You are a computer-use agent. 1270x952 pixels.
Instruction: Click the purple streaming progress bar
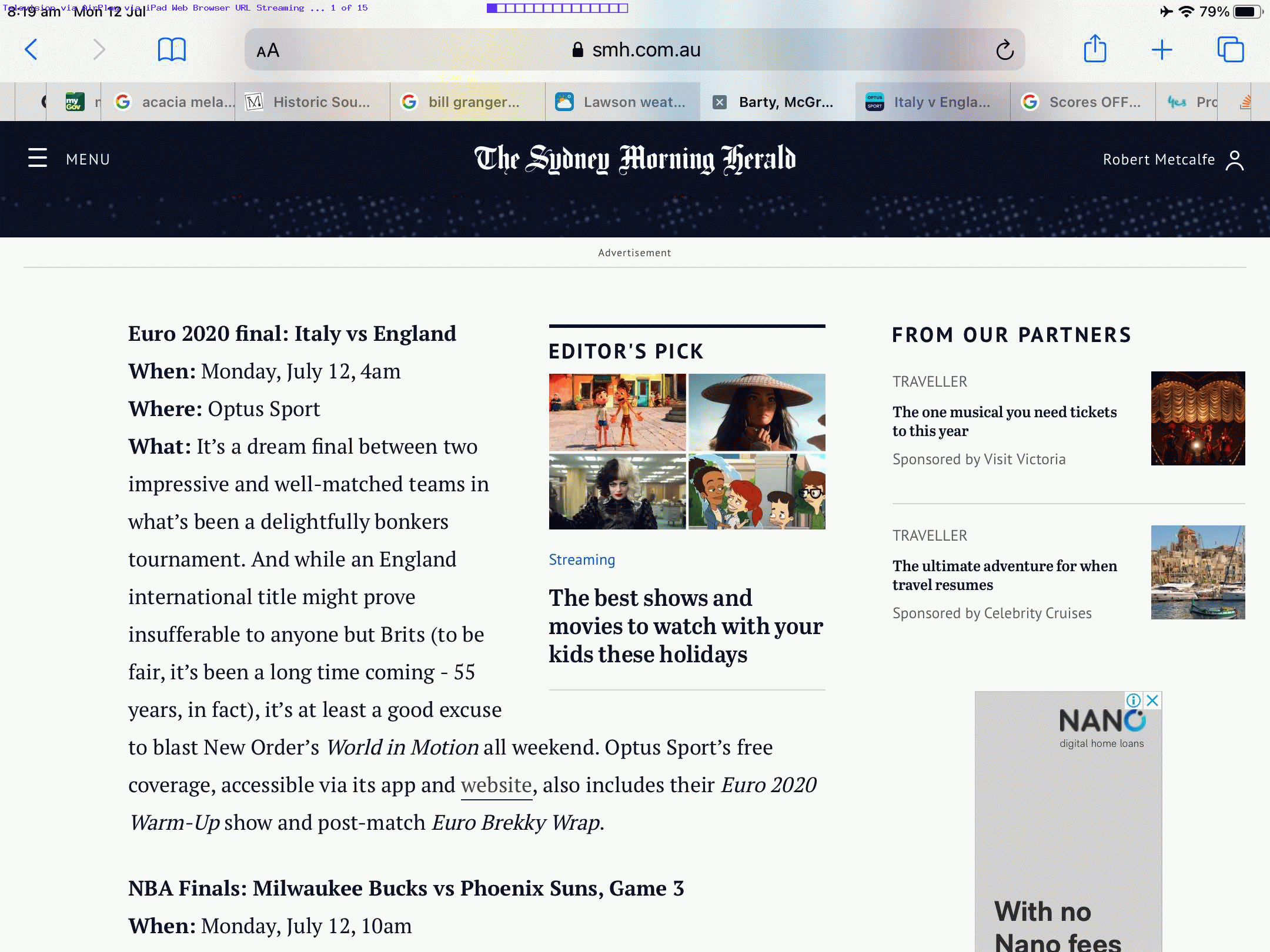tap(557, 8)
